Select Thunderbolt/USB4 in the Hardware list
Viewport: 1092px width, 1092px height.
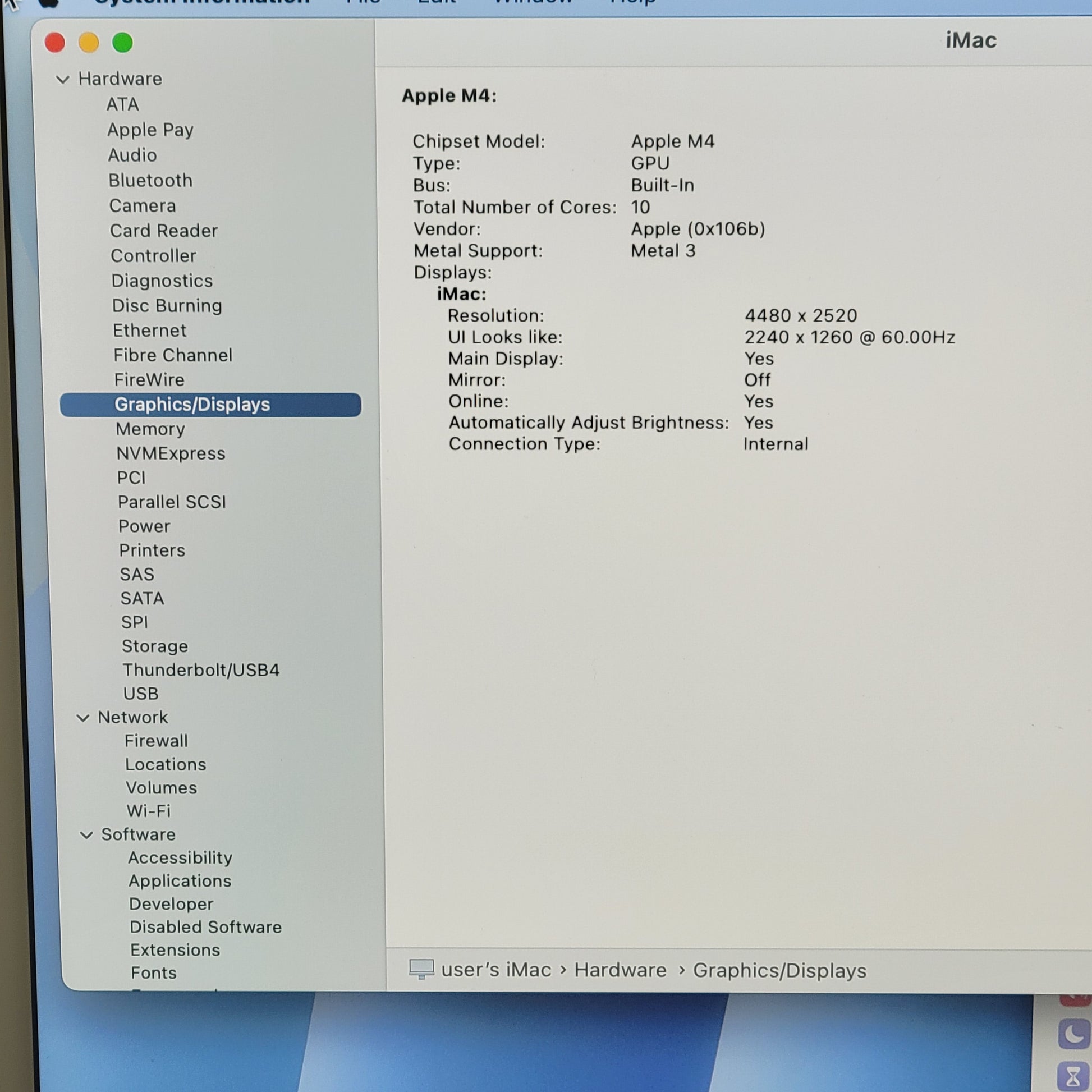201,670
